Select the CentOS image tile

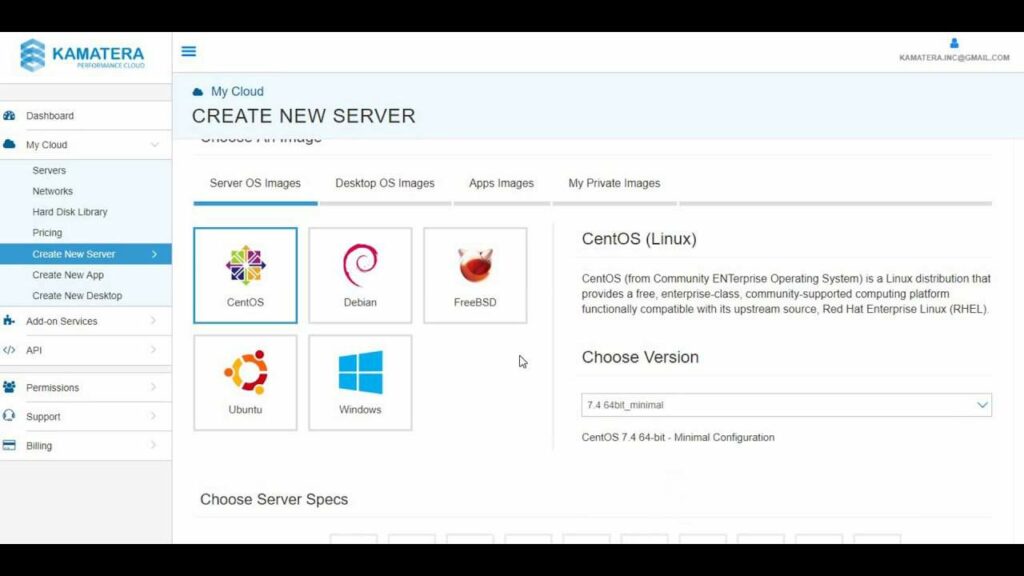[245, 275]
